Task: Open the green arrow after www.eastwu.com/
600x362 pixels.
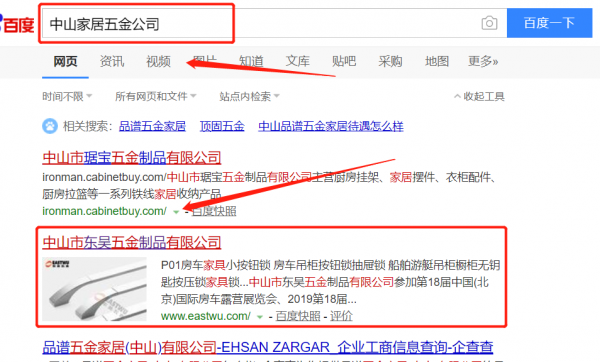Action: pos(260,317)
